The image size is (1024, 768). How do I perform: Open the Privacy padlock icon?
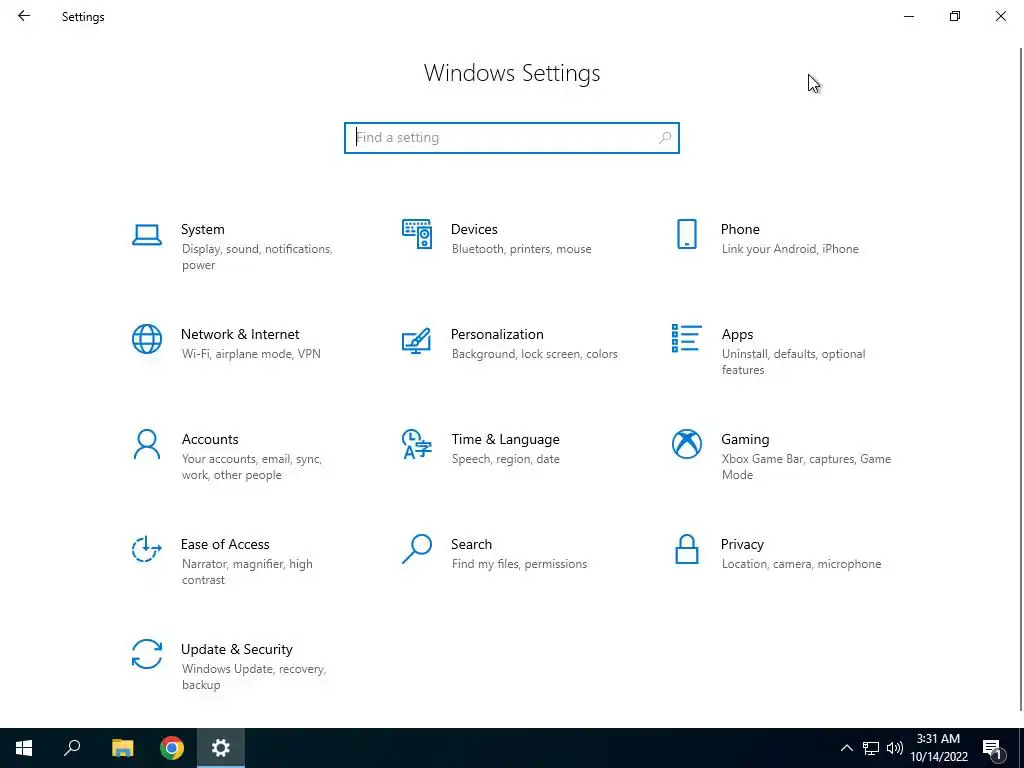pyautogui.click(x=686, y=549)
